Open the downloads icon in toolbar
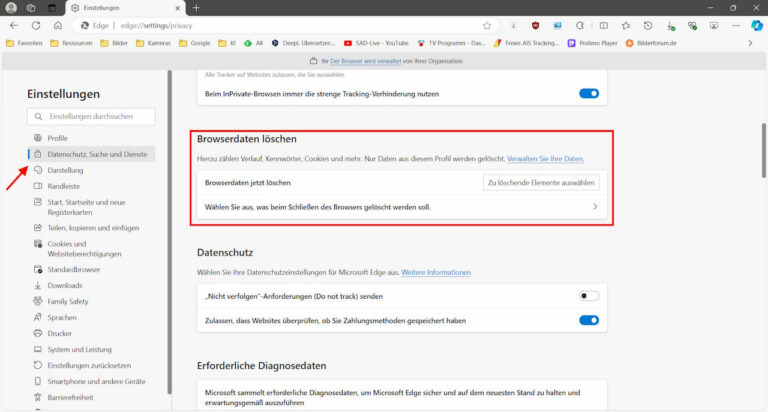This screenshot has height=412, width=768. pos(670,25)
